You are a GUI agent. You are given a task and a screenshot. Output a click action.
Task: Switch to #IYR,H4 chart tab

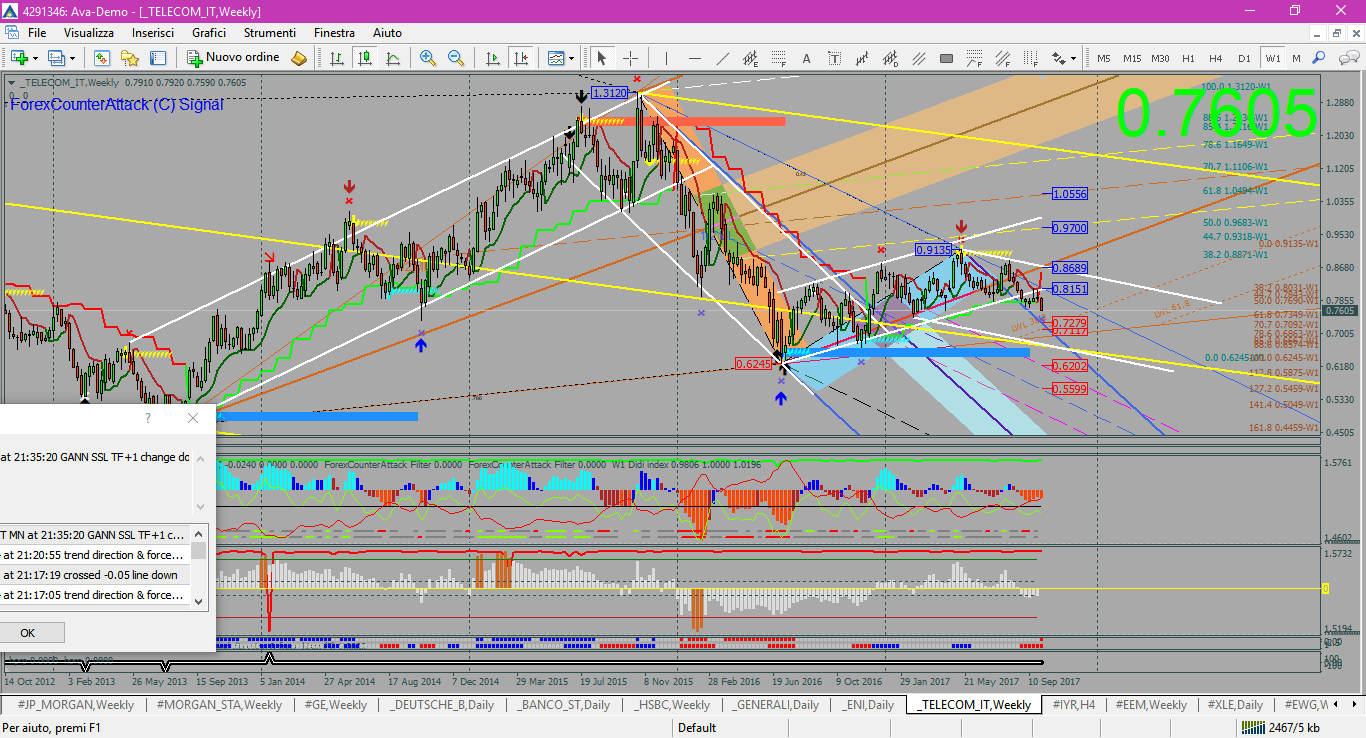[x=1073, y=705]
